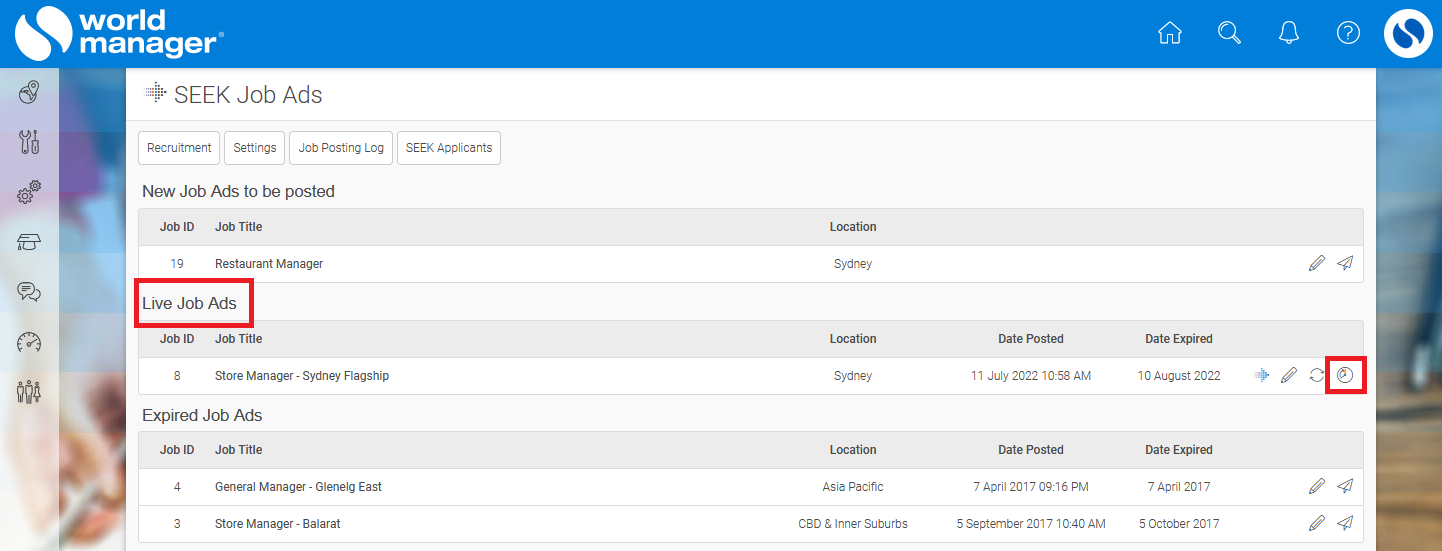Viewport: 1442px width, 551px height.
Task: Open the Recruitment button
Action: pyautogui.click(x=179, y=148)
